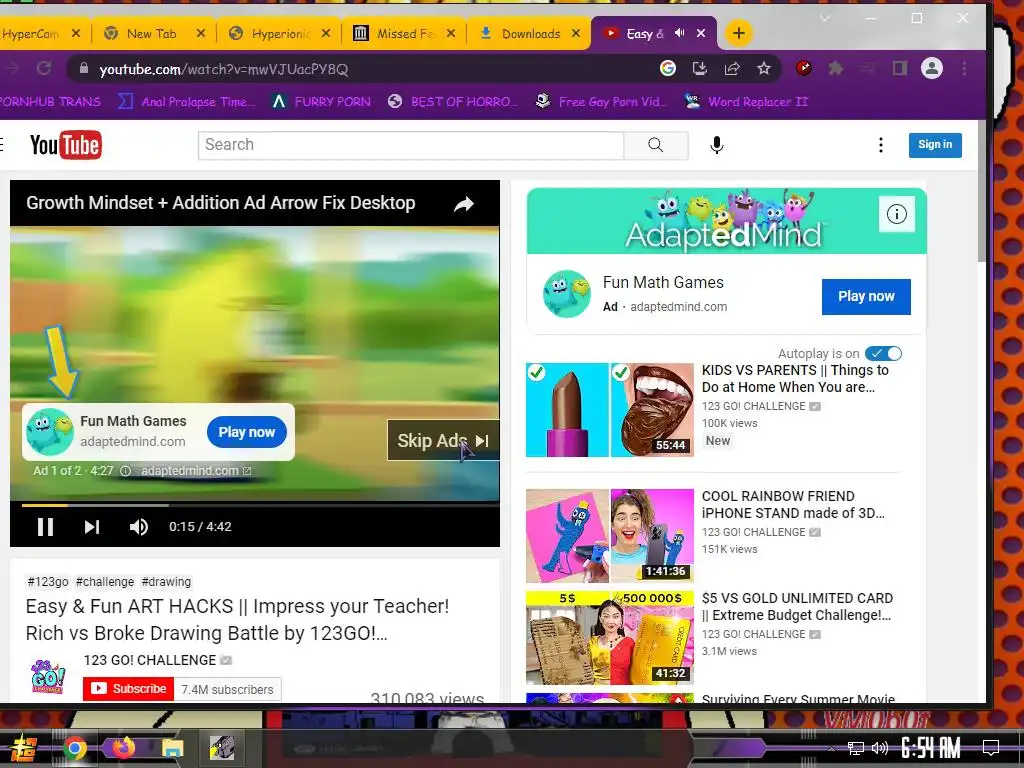
Task: Click Play now in the video ad overlay
Action: pyautogui.click(x=246, y=432)
